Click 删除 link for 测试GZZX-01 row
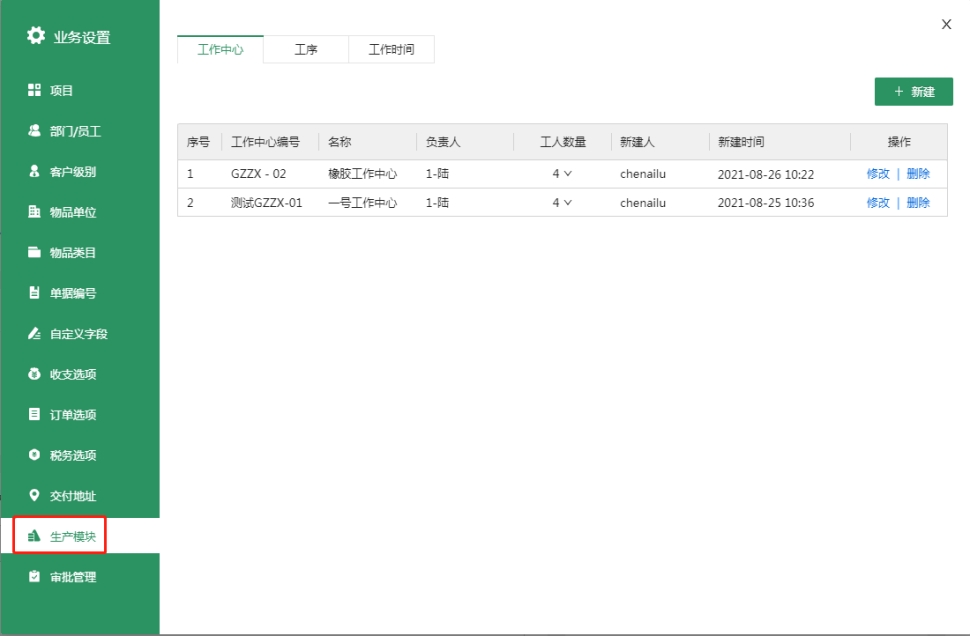Image resolution: width=970 pixels, height=636 pixels. coord(918,203)
